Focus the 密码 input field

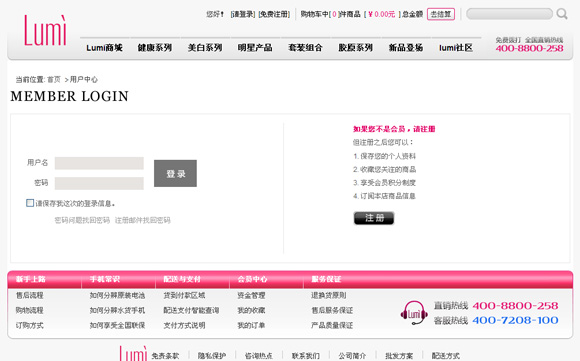[99, 183]
